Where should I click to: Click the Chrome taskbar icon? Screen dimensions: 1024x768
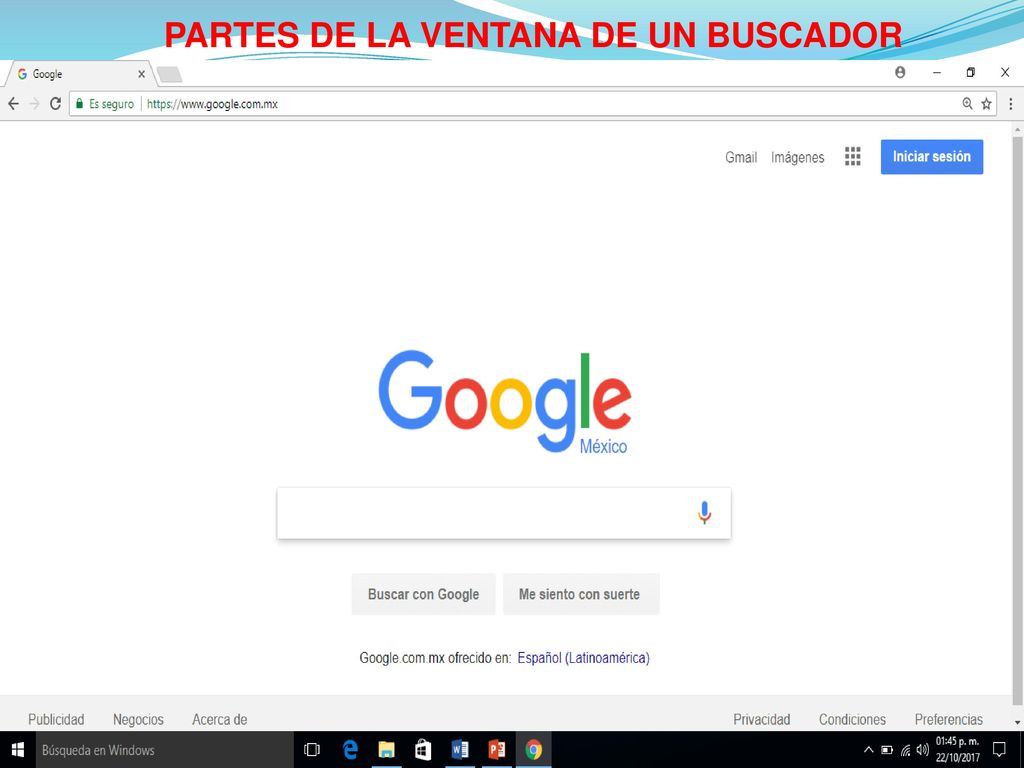[534, 750]
